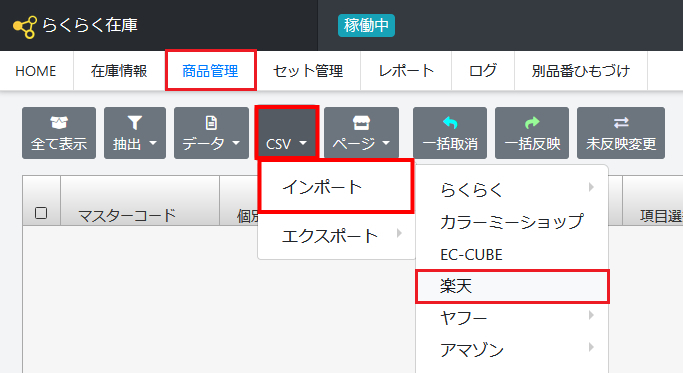This screenshot has height=373, width=683.
Task: Expand the アマゾン import submenu
Action: 512,350
